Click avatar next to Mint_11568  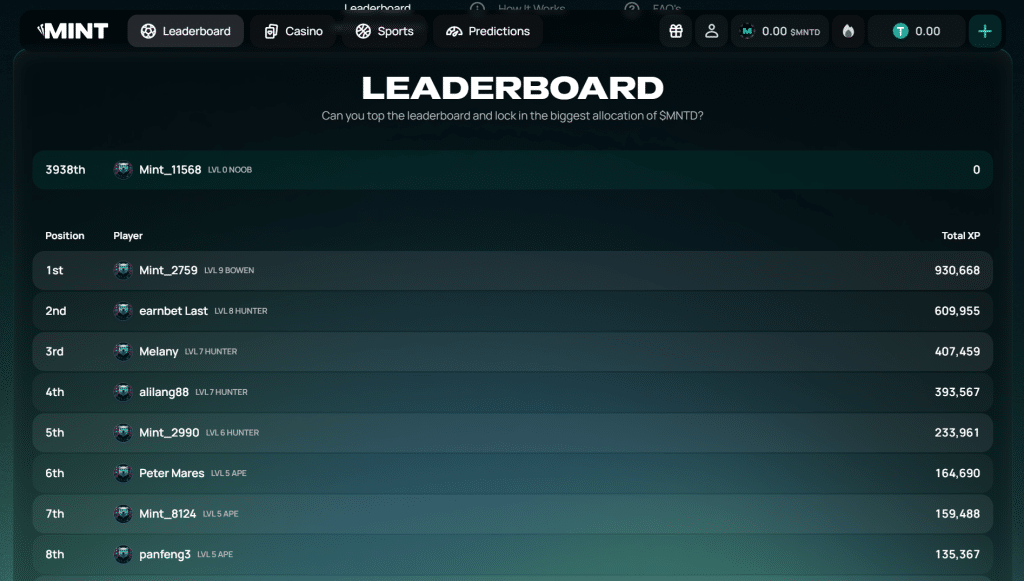click(x=123, y=170)
